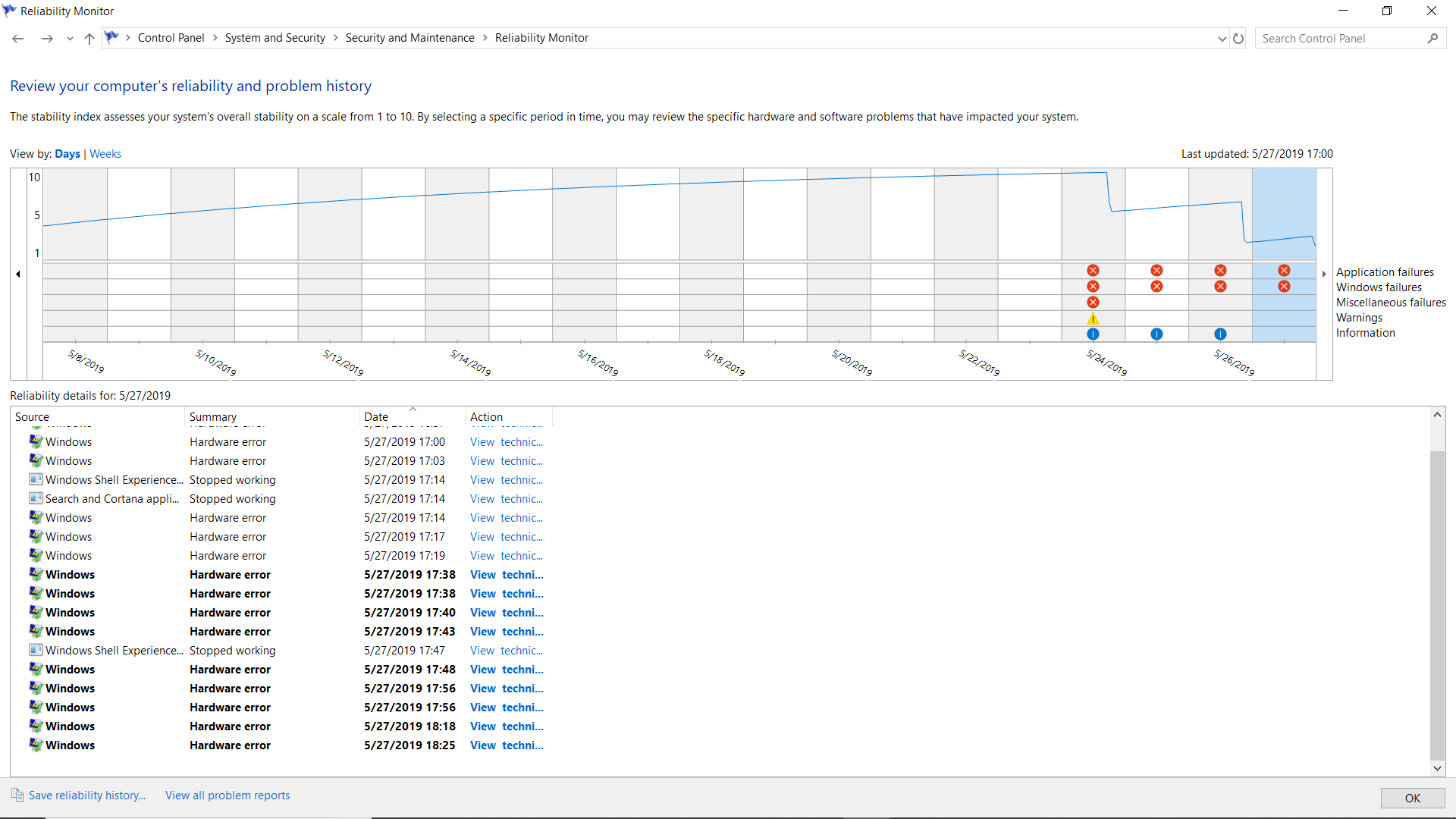Sort details by Source column
The height and width of the screenshot is (819, 1456).
(97, 417)
